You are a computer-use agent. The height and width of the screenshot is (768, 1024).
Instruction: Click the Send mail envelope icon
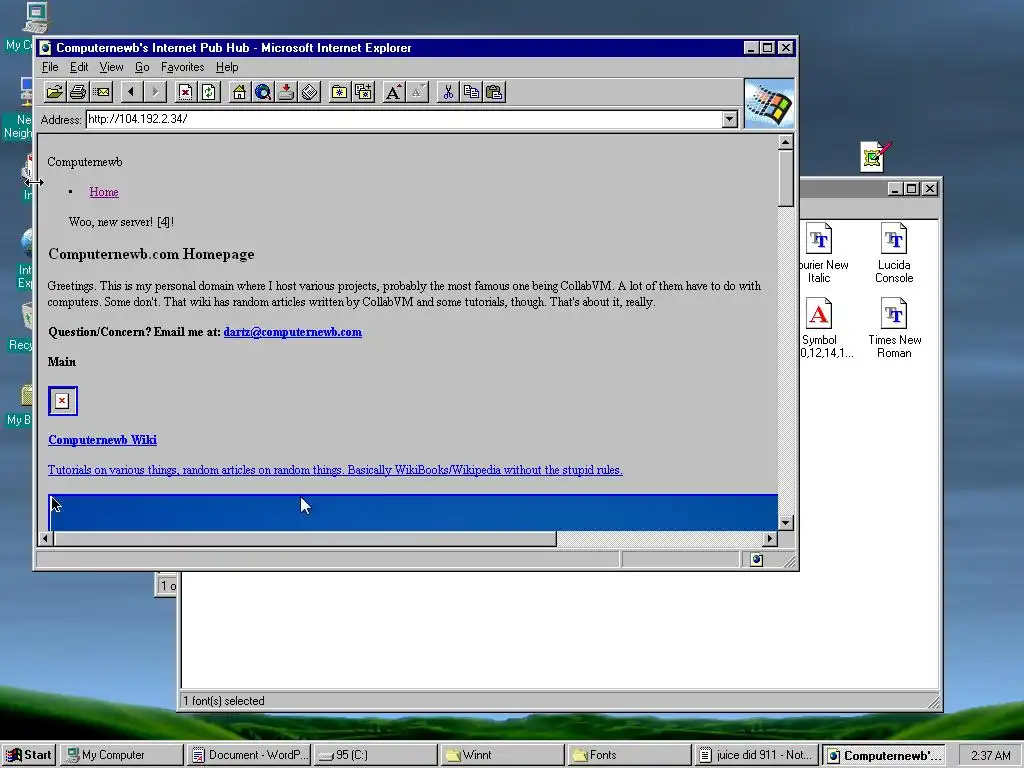click(x=102, y=92)
